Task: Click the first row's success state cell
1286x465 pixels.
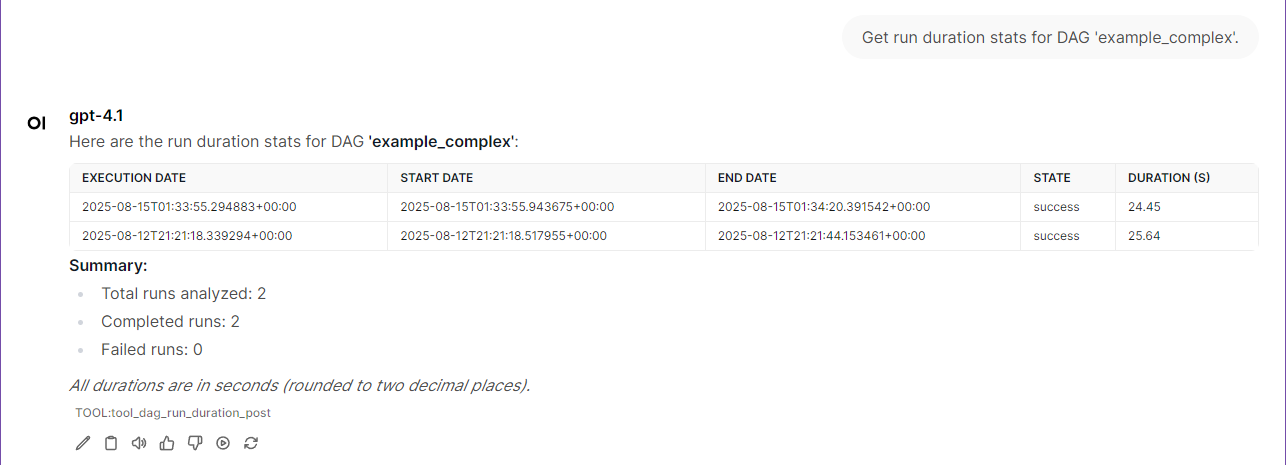Action: pyautogui.click(x=1068, y=207)
